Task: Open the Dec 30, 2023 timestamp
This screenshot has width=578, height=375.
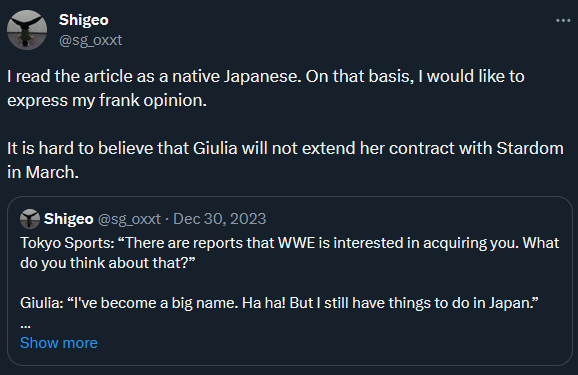Action: point(220,219)
